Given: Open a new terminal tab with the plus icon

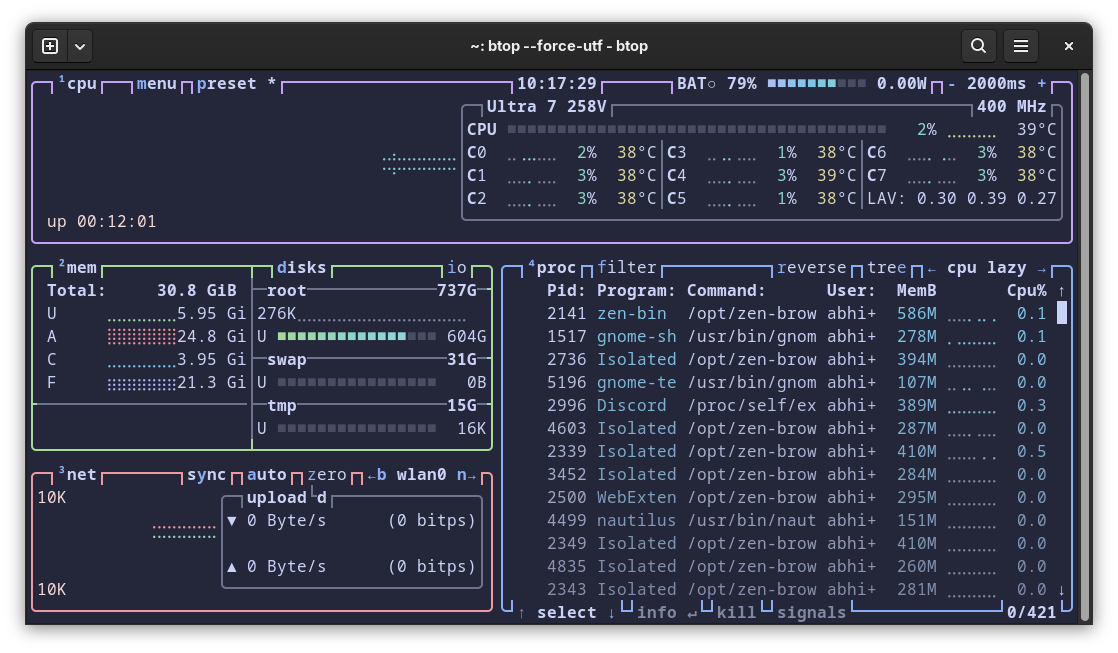Looking at the screenshot, I should pyautogui.click(x=48, y=45).
